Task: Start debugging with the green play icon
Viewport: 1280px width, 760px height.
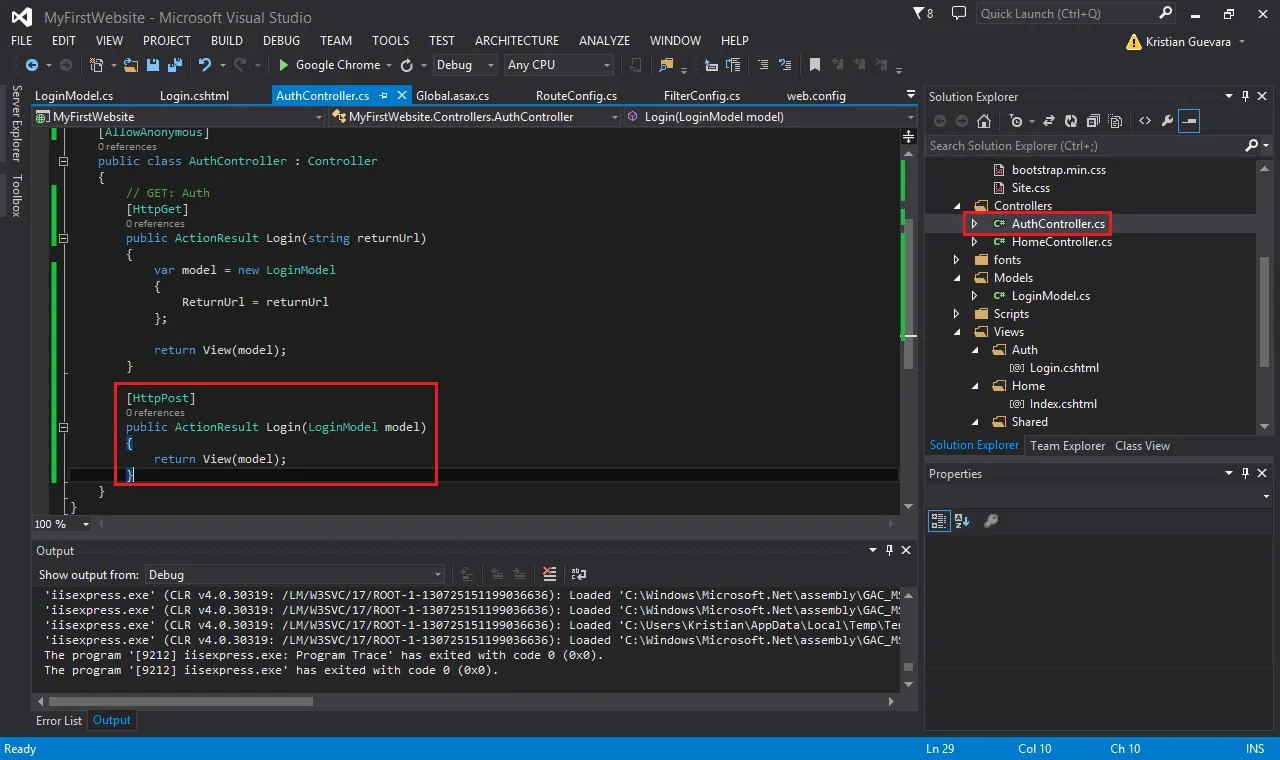Action: [284, 65]
